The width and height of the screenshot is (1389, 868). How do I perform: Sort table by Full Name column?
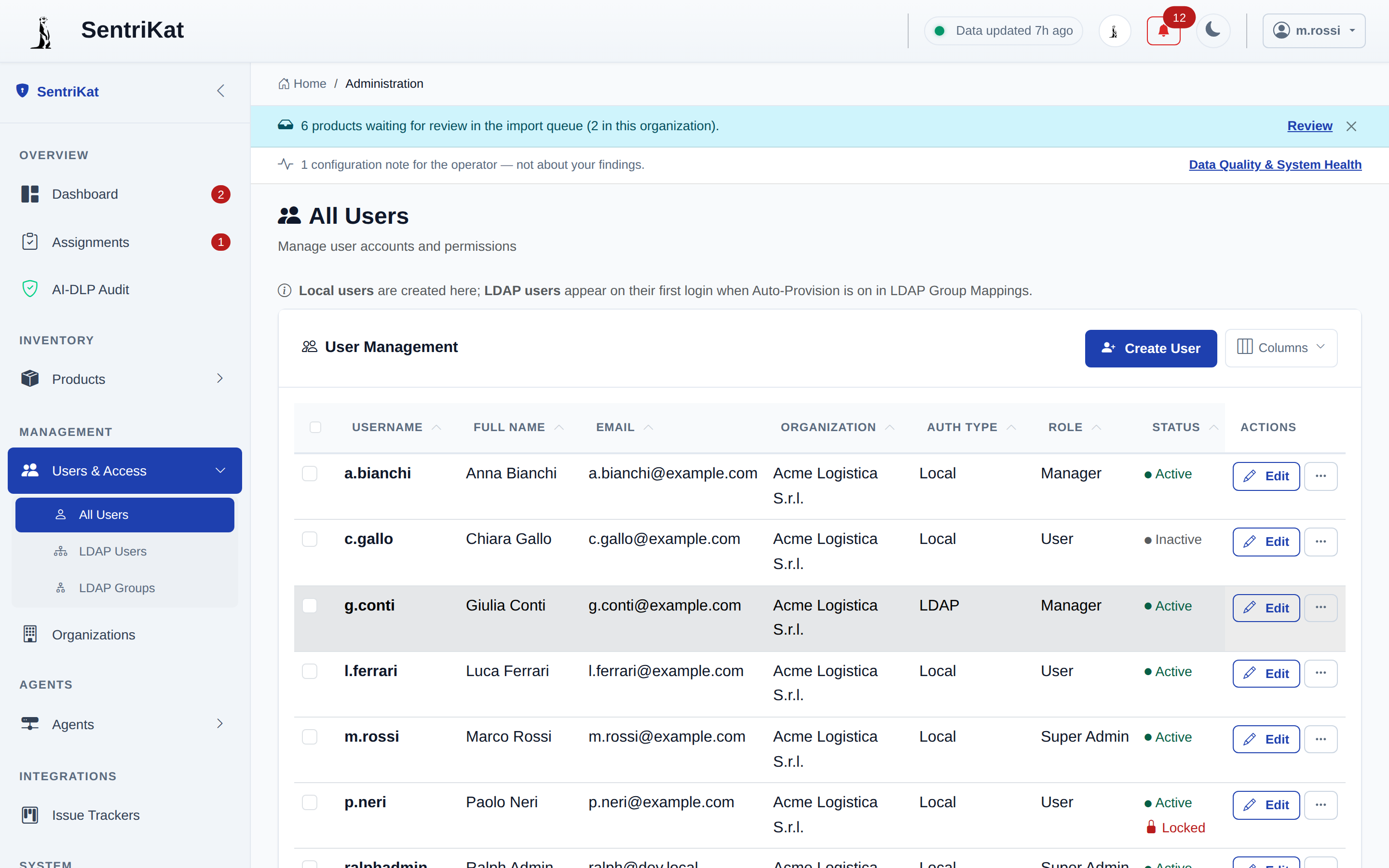[518, 427]
